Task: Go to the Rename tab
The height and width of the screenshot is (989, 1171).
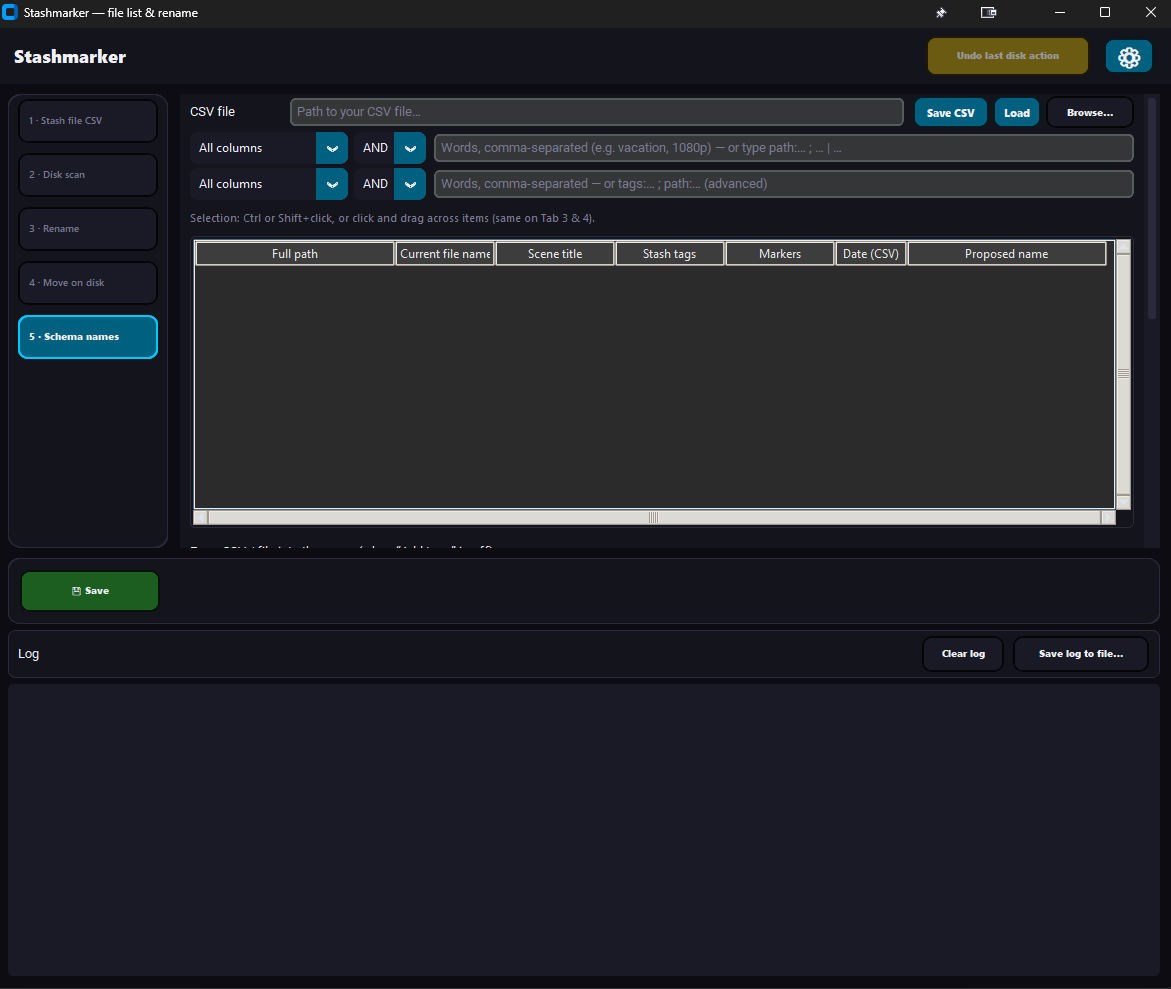Action: 88,229
